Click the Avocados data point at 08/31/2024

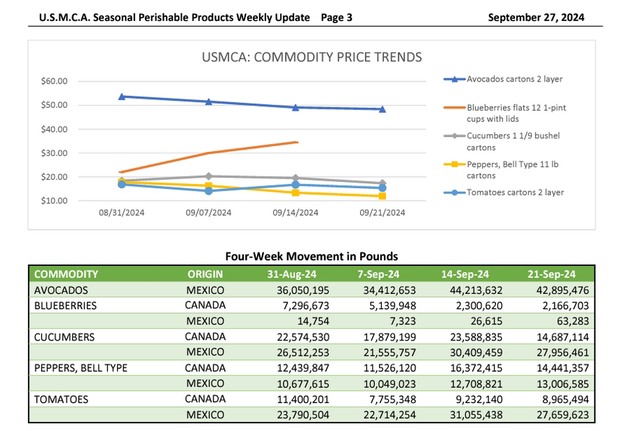point(121,96)
